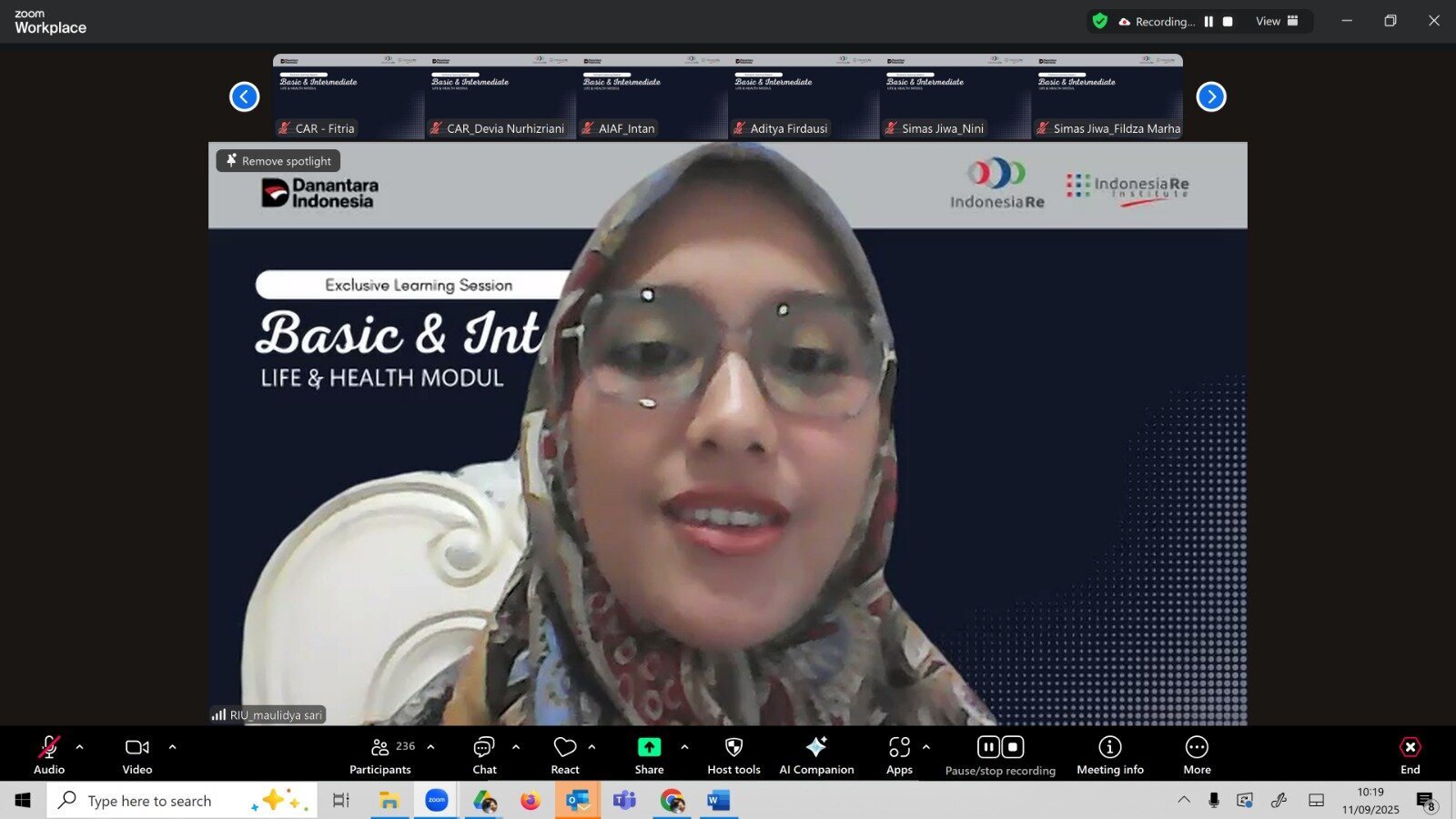This screenshot has height=819, width=1456.
Task: Click the green Share screen icon
Action: click(x=649, y=747)
